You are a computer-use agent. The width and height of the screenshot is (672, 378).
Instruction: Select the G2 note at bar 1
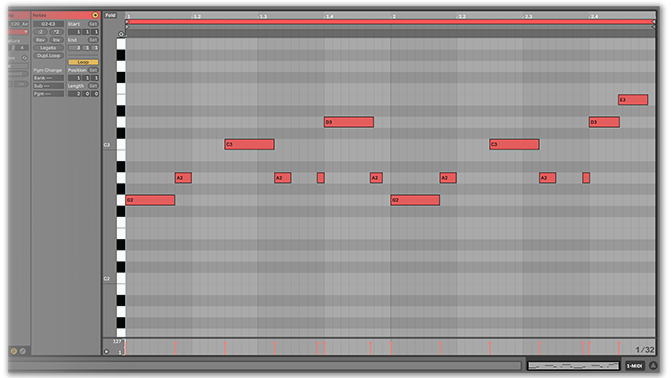click(150, 200)
